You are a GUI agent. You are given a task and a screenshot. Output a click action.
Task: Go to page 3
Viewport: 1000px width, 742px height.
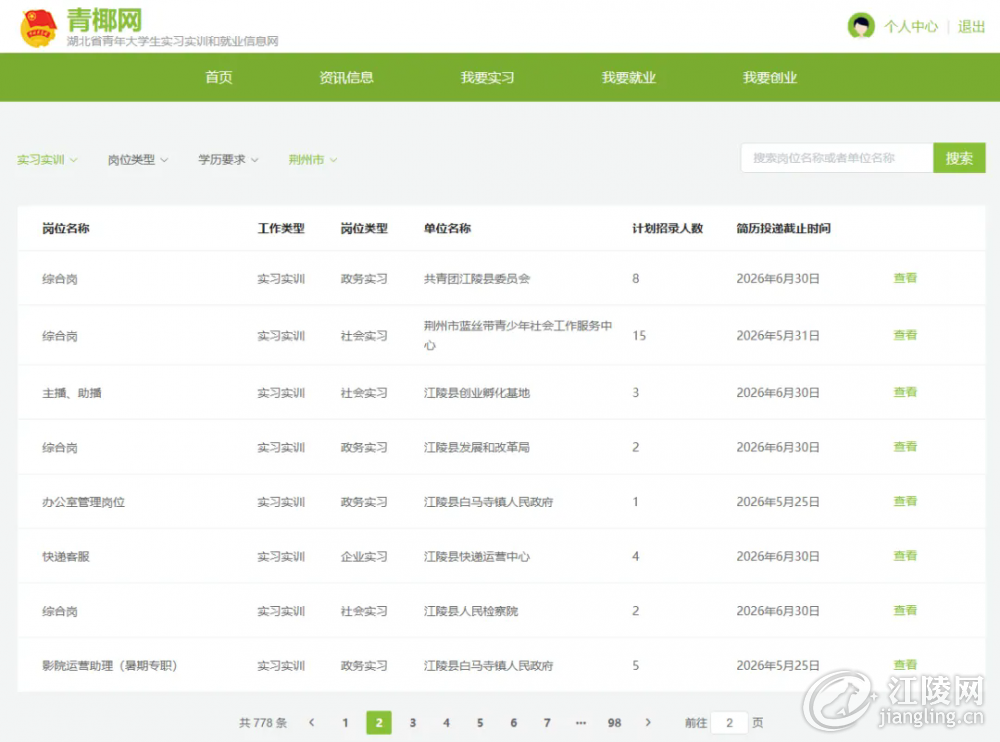click(x=413, y=723)
